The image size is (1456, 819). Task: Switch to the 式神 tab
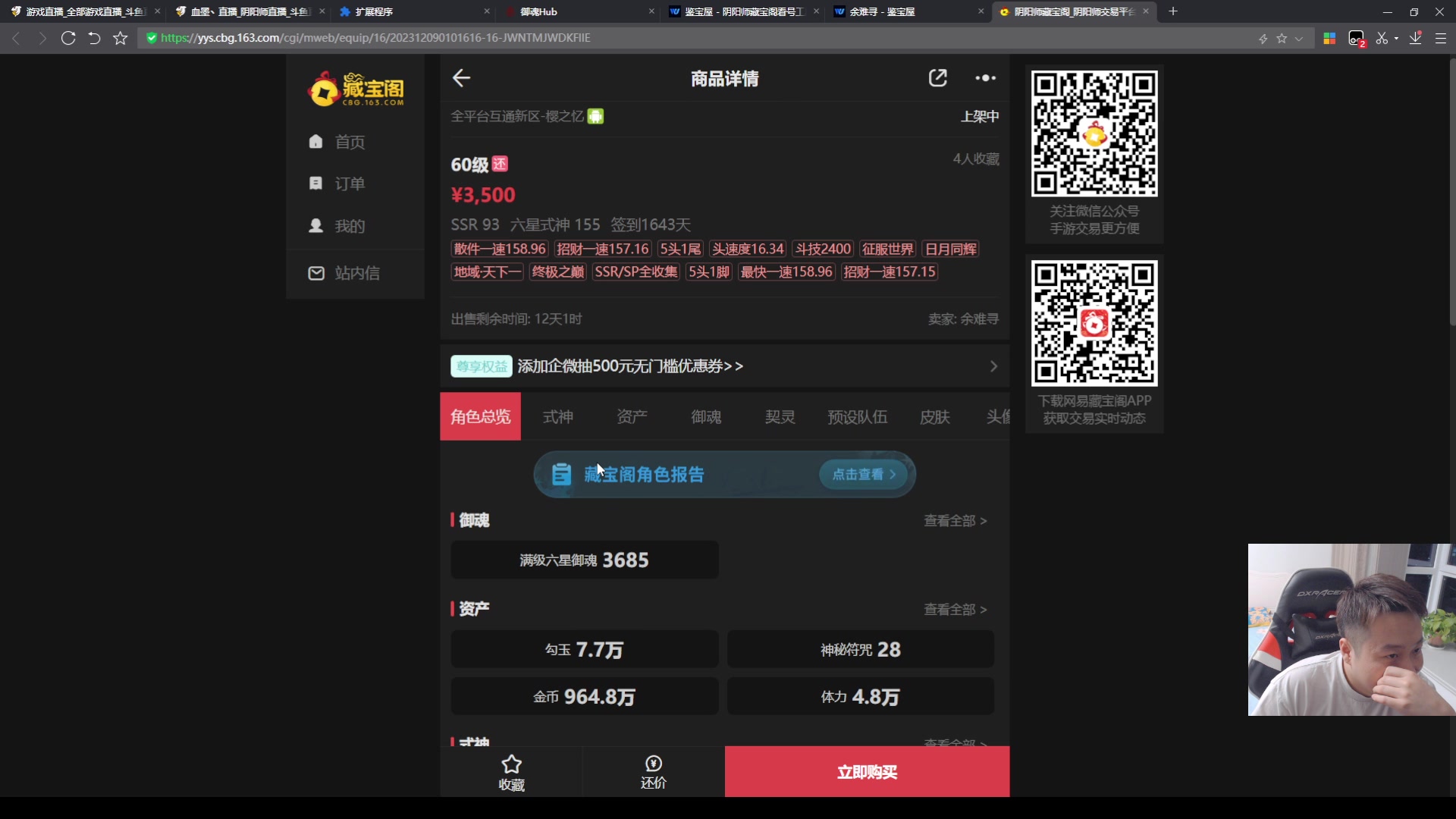[x=558, y=416]
